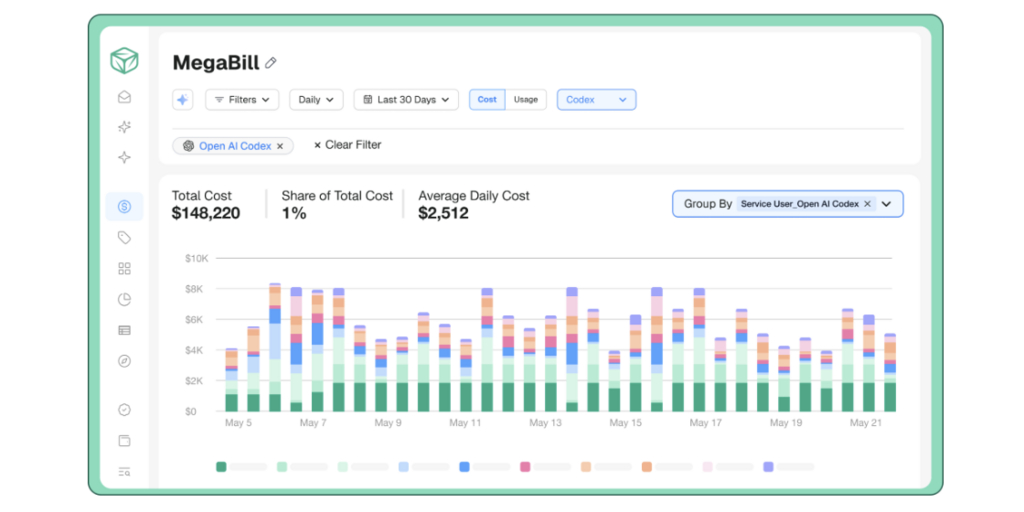Image resolution: width=1024 pixels, height=512 pixels.
Task: Open the tag icon in sidebar
Action: pyautogui.click(x=124, y=238)
